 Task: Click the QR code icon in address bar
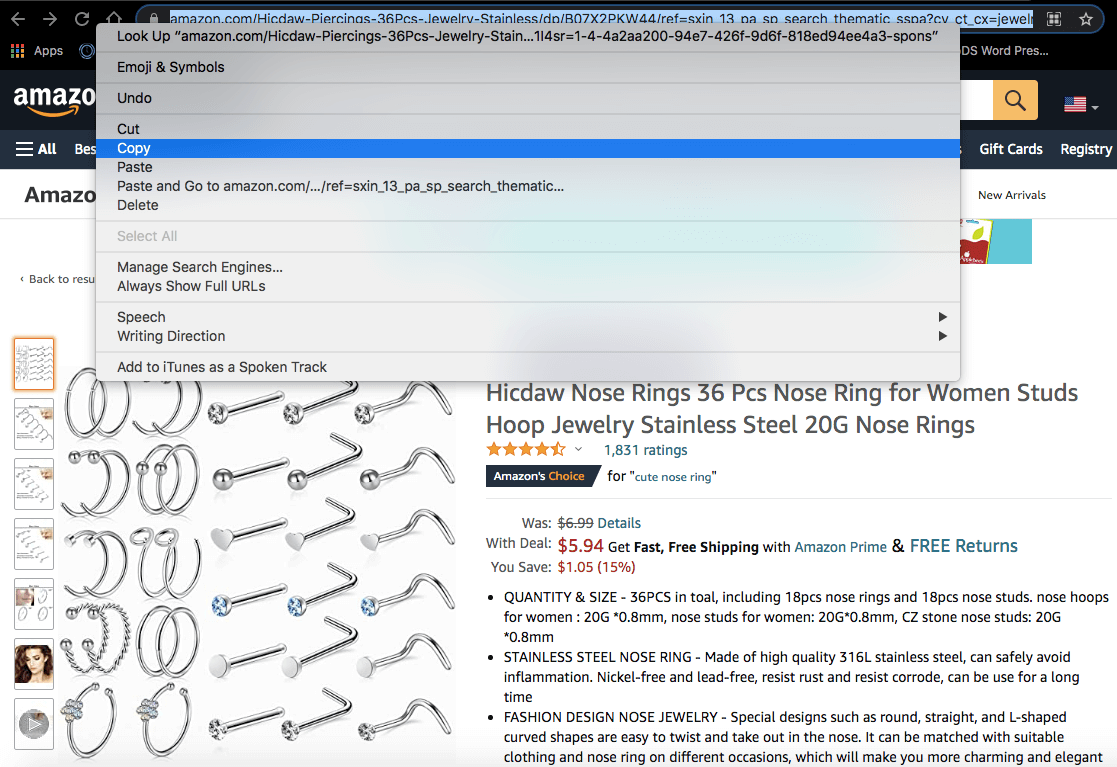(1054, 19)
